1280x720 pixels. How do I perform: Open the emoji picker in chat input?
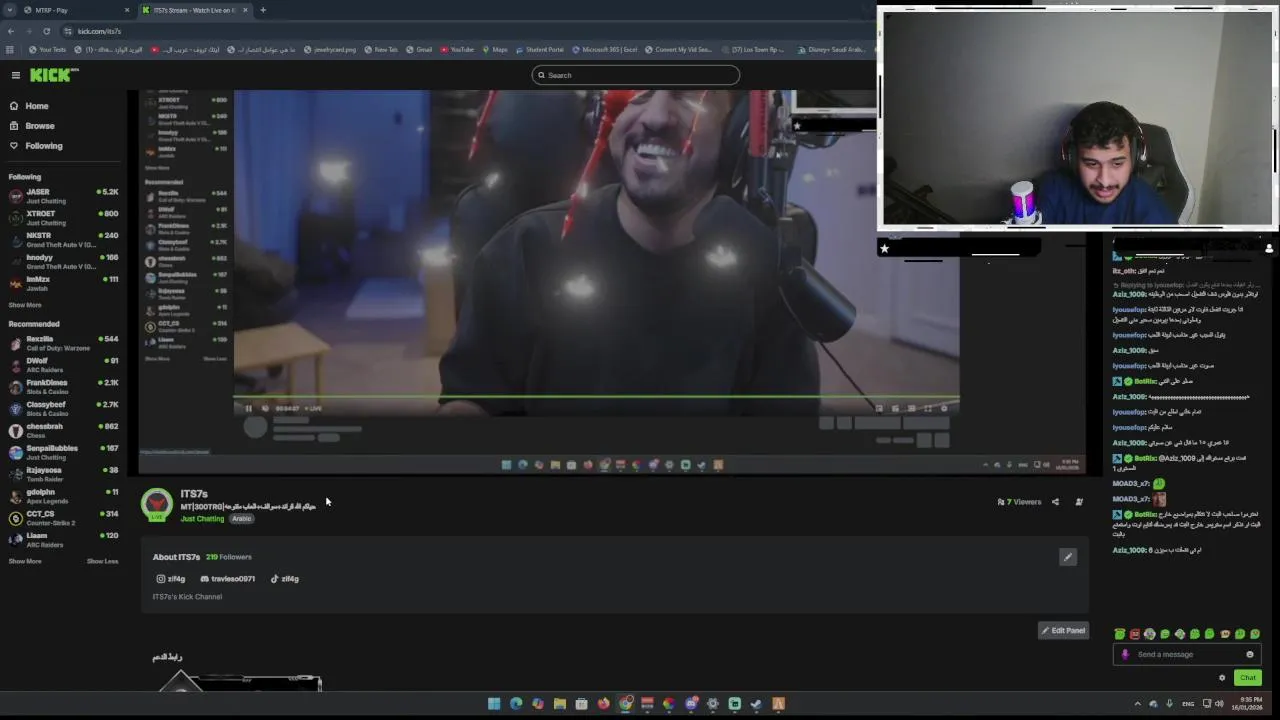coord(1249,654)
